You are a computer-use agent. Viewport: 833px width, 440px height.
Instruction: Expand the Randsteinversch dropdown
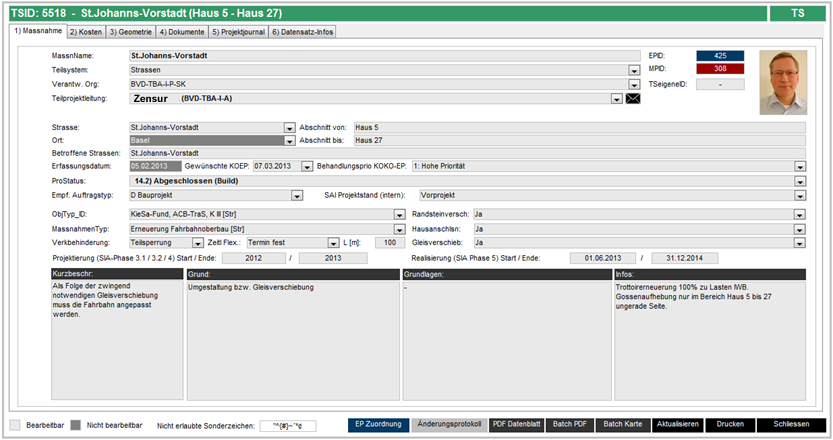pyautogui.click(x=800, y=214)
